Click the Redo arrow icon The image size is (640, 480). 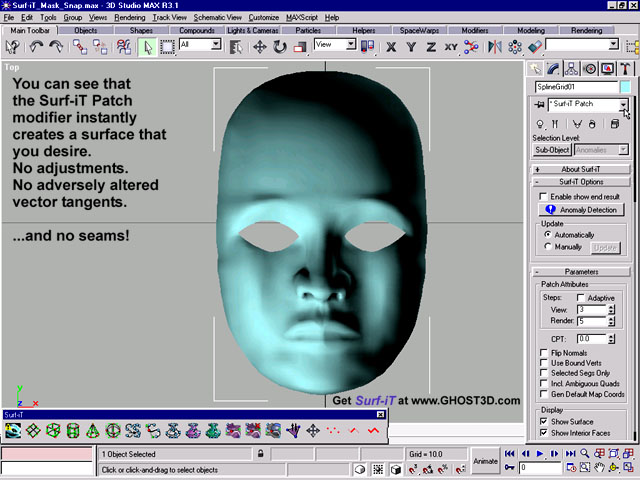(56, 47)
